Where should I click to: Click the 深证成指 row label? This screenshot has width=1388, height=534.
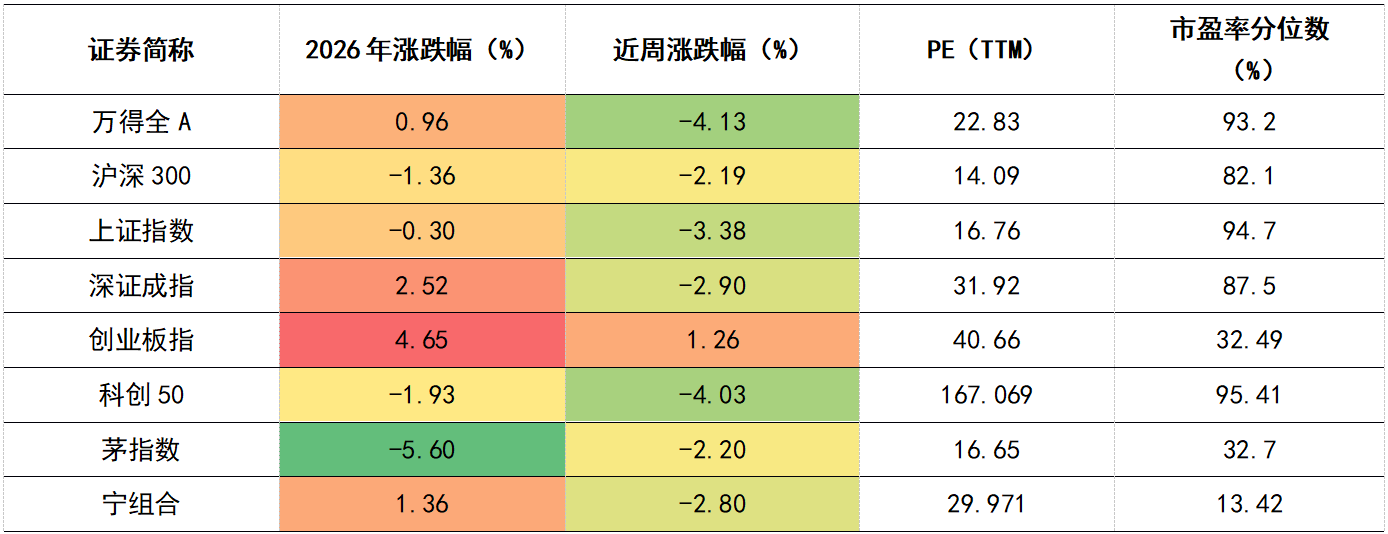pyautogui.click(x=140, y=286)
